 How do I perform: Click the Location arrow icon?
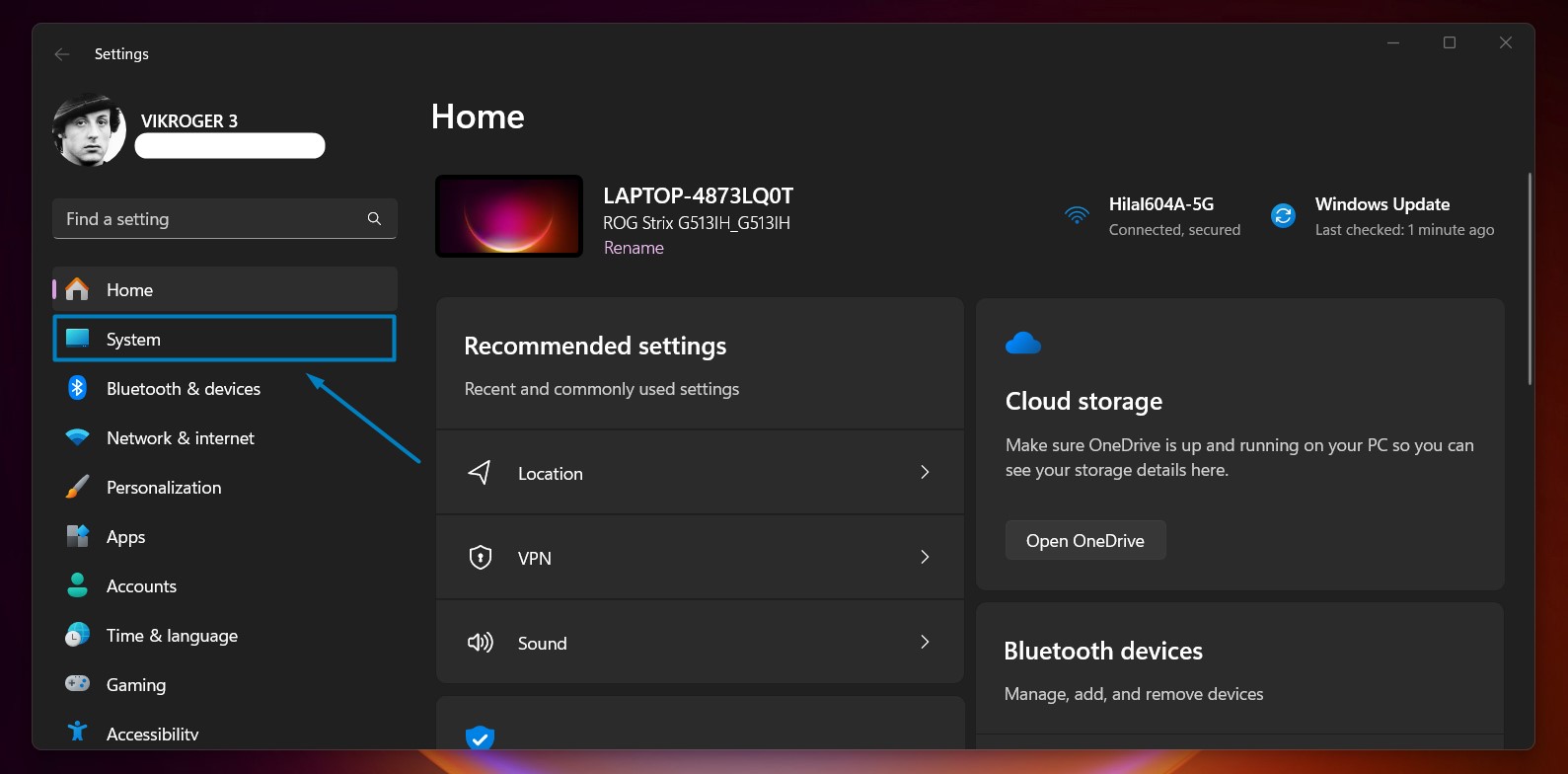(x=480, y=472)
